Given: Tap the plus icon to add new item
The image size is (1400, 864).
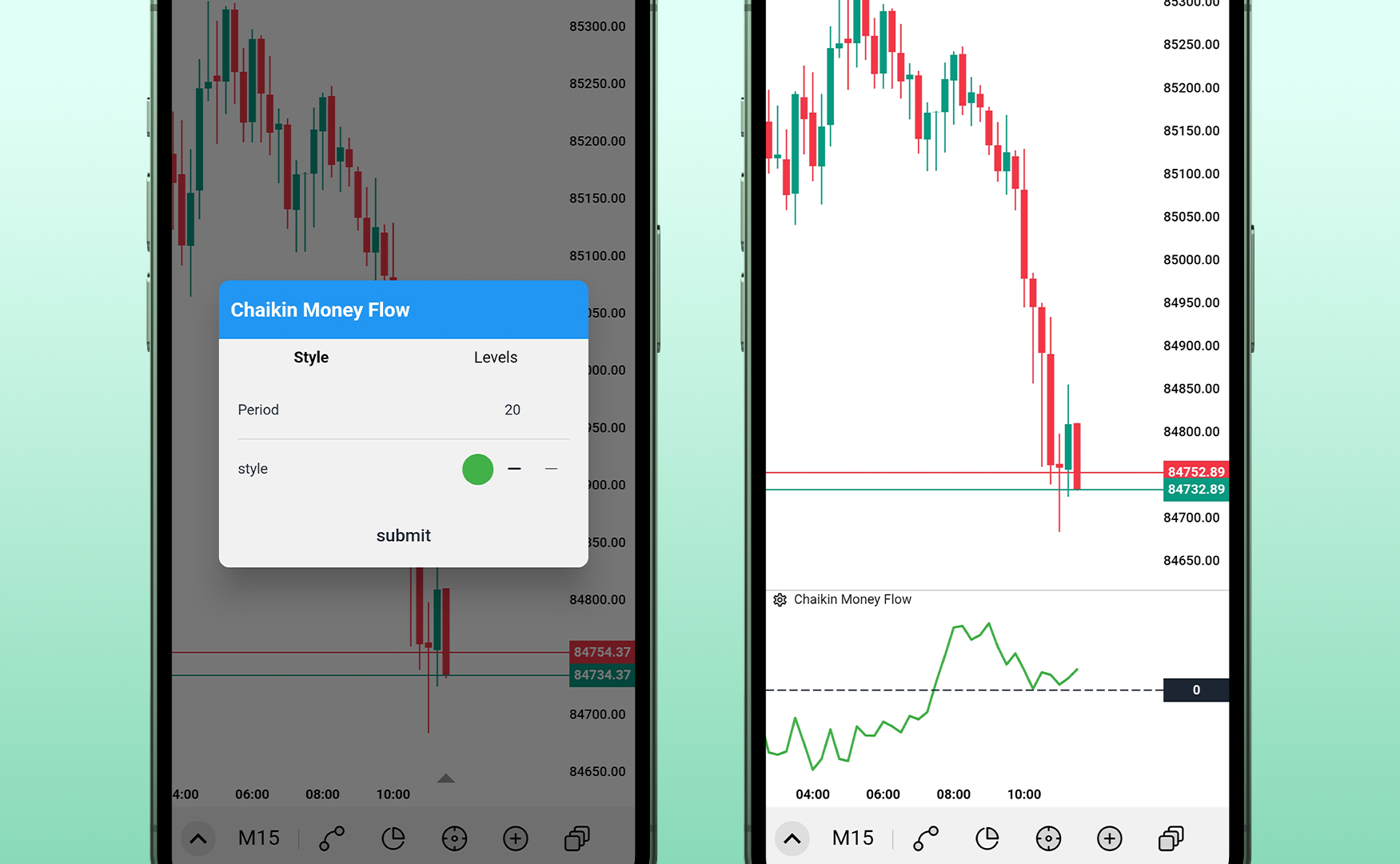Looking at the screenshot, I should (516, 838).
